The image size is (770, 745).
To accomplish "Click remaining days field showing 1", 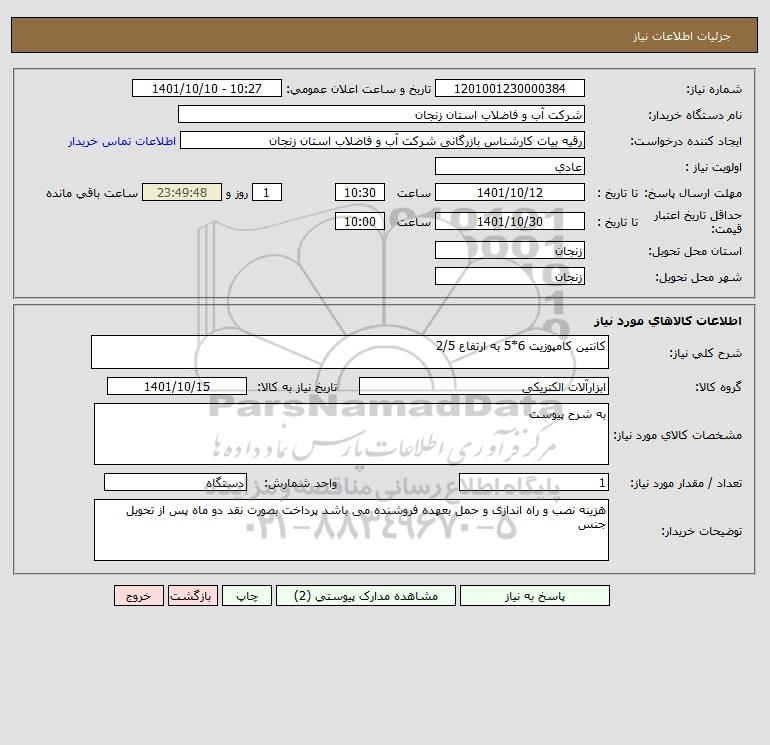I will (x=267, y=193).
